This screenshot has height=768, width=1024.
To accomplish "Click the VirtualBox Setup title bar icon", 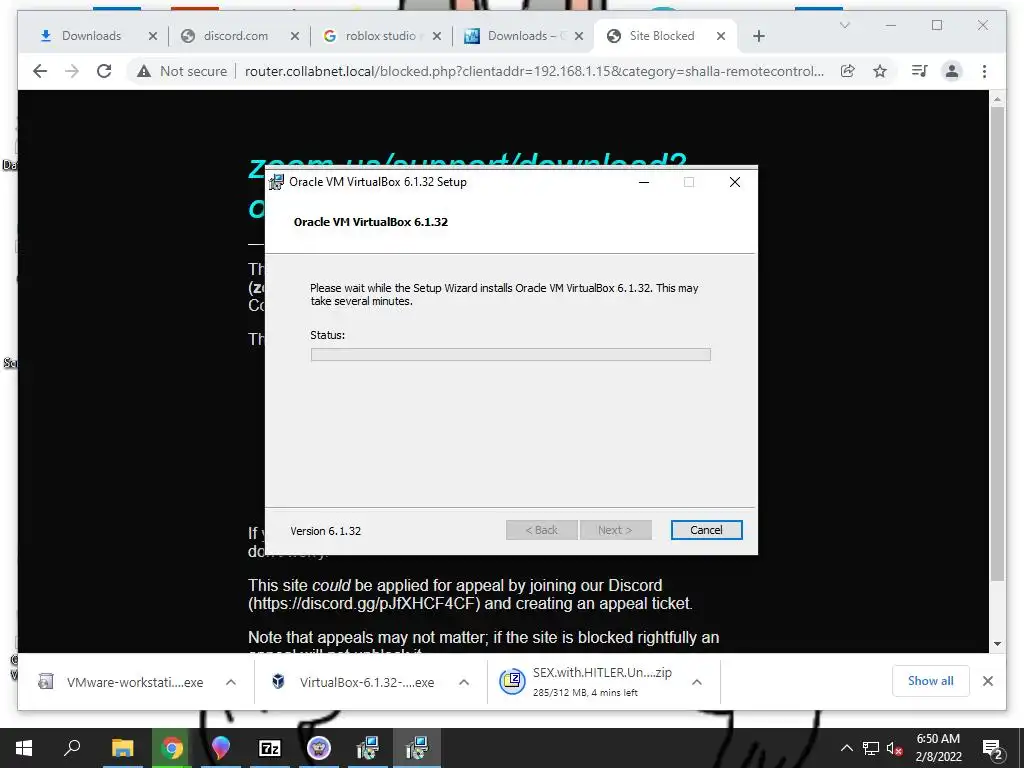I will tap(277, 182).
